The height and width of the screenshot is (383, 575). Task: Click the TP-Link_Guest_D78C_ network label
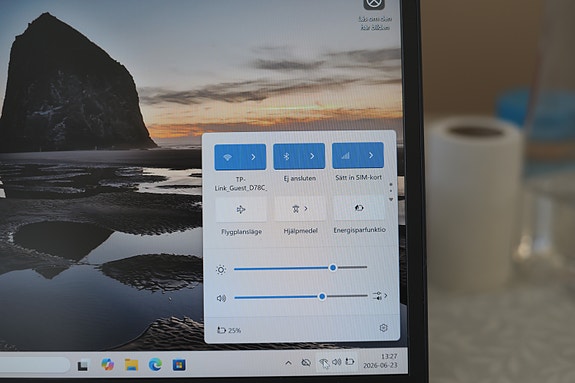(x=241, y=184)
